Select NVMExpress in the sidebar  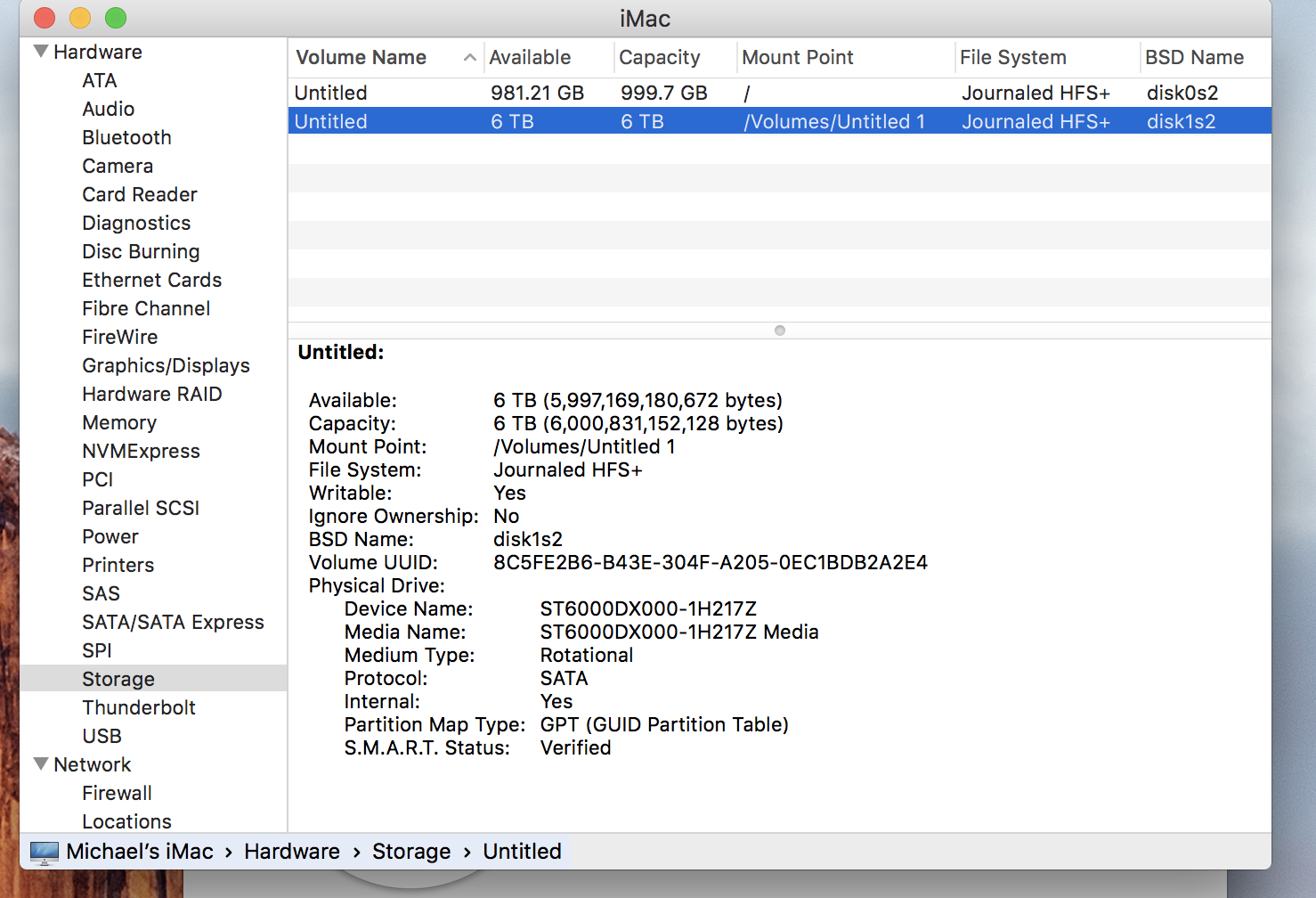(x=141, y=451)
